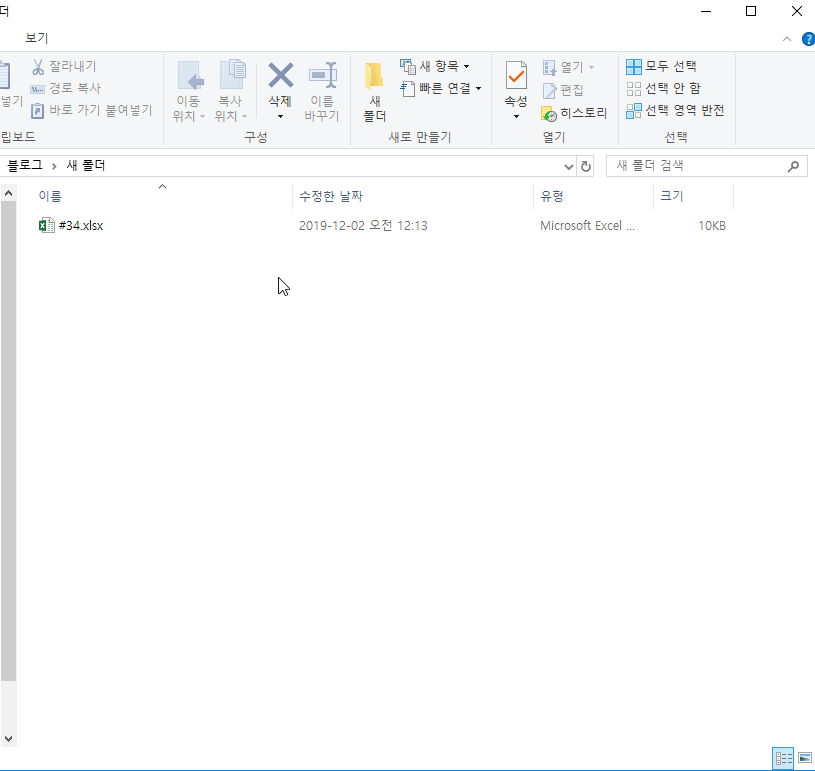The width and height of the screenshot is (815, 771).
Task: Click the date 2019-12-02 오전 12:13
Action: 363,226
